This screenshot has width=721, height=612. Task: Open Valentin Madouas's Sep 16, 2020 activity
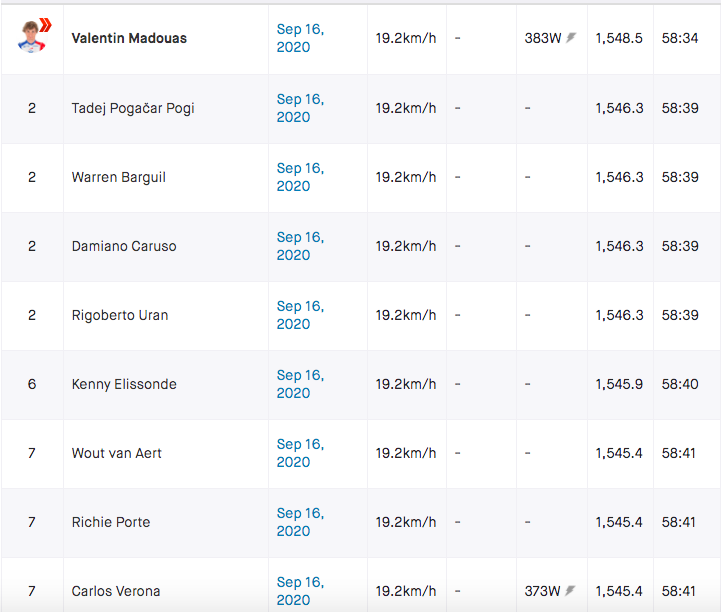[x=300, y=38]
